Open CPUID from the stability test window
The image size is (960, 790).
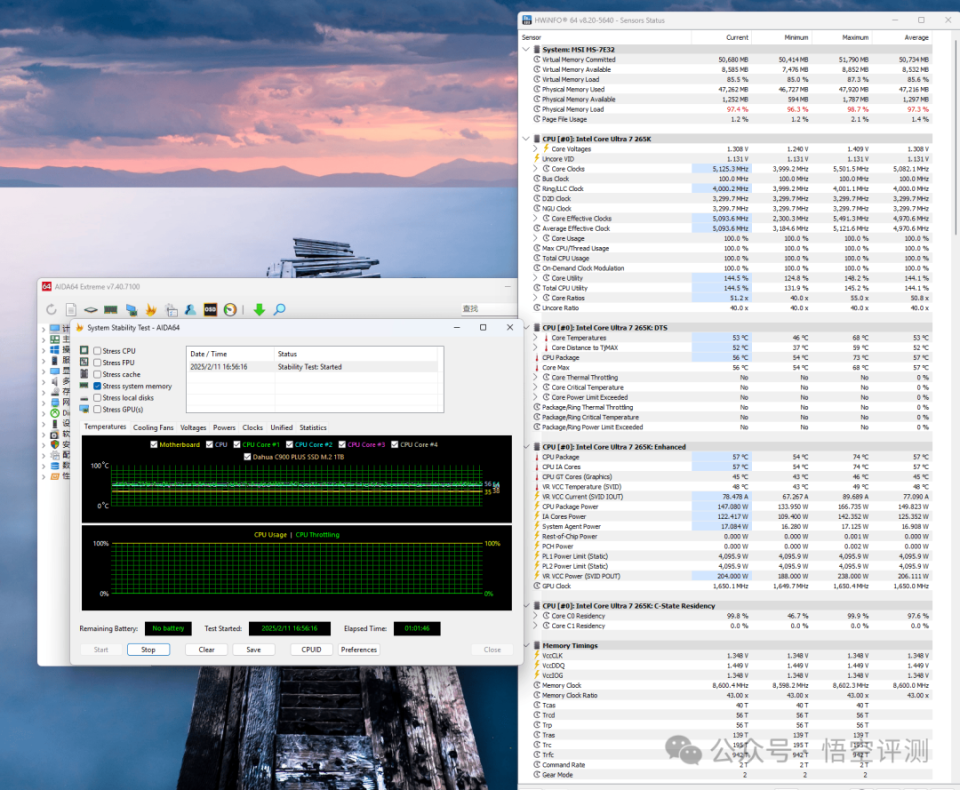pos(311,650)
